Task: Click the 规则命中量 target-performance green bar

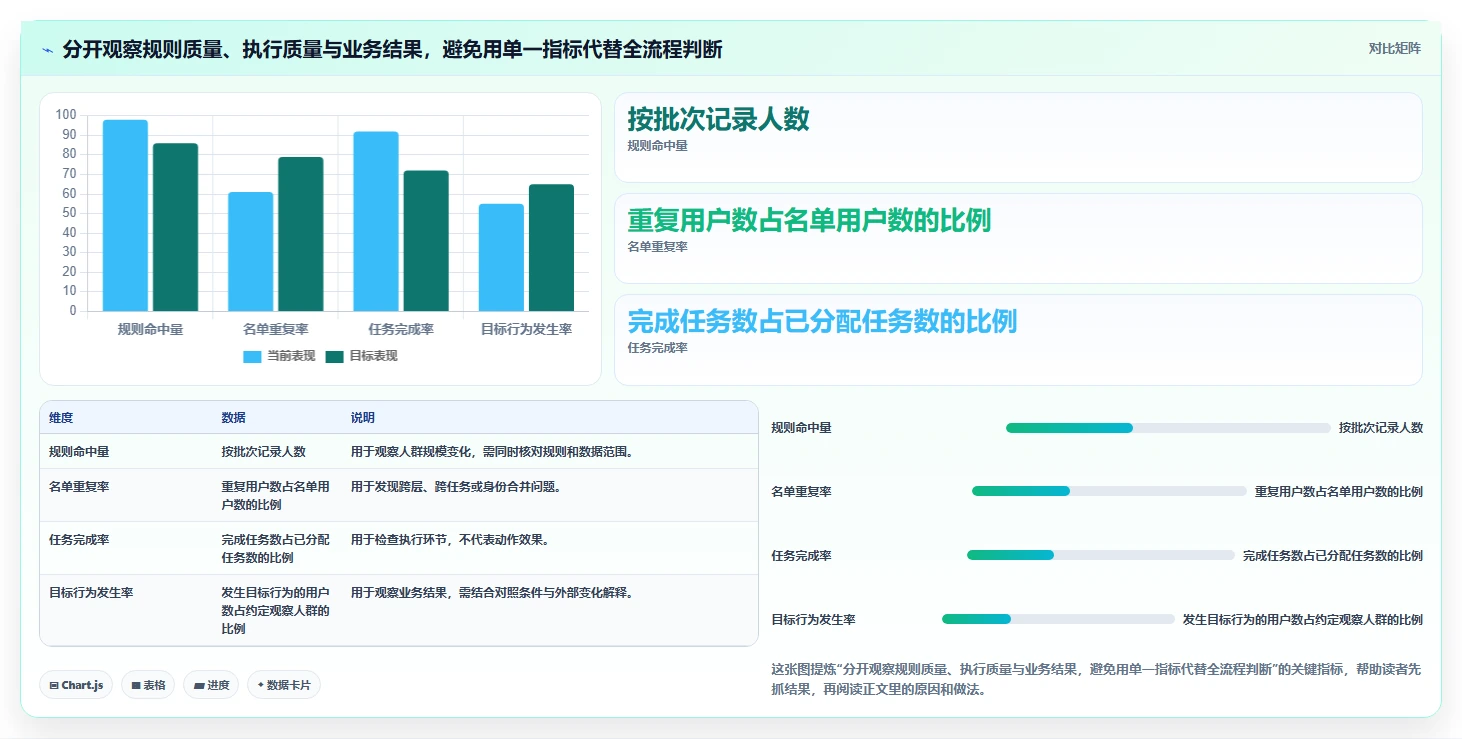Action: click(x=175, y=227)
